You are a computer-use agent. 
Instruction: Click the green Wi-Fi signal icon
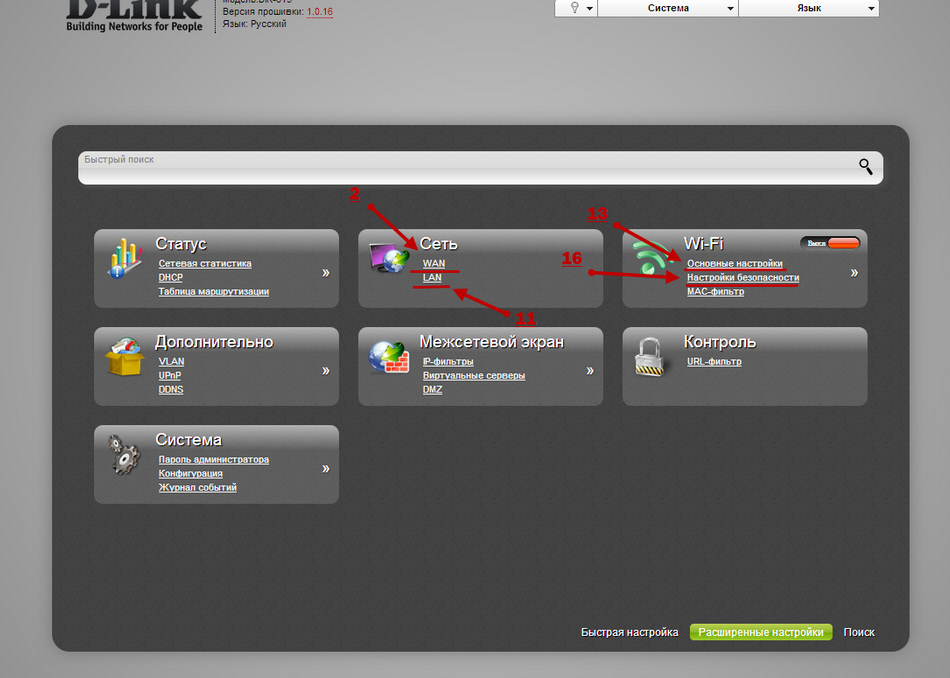tap(652, 258)
